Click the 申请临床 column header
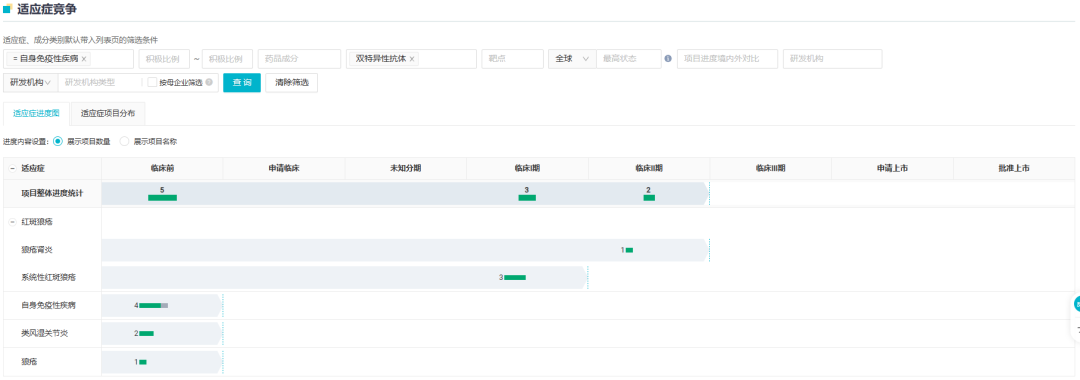The height and width of the screenshot is (380, 1080). coord(284,168)
